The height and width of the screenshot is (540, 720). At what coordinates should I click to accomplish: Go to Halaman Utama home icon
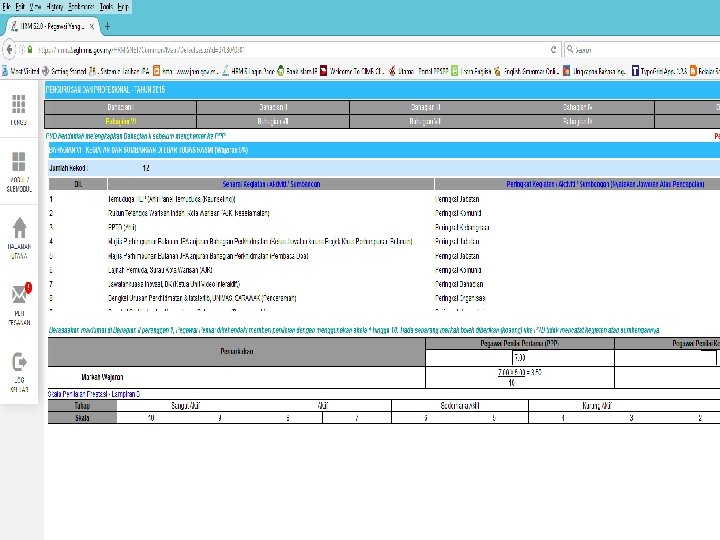[19, 228]
